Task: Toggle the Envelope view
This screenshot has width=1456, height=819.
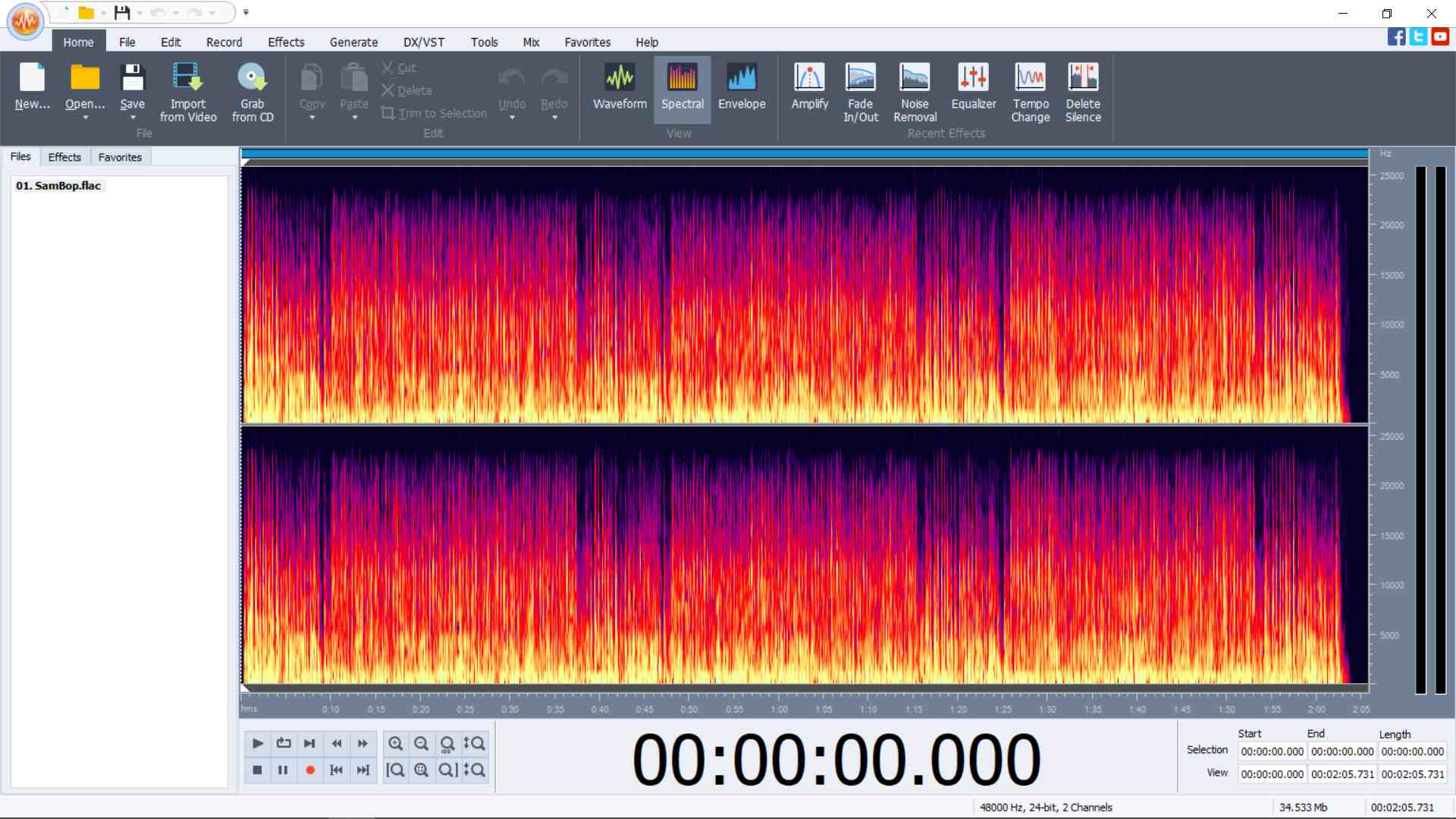Action: coord(742,86)
